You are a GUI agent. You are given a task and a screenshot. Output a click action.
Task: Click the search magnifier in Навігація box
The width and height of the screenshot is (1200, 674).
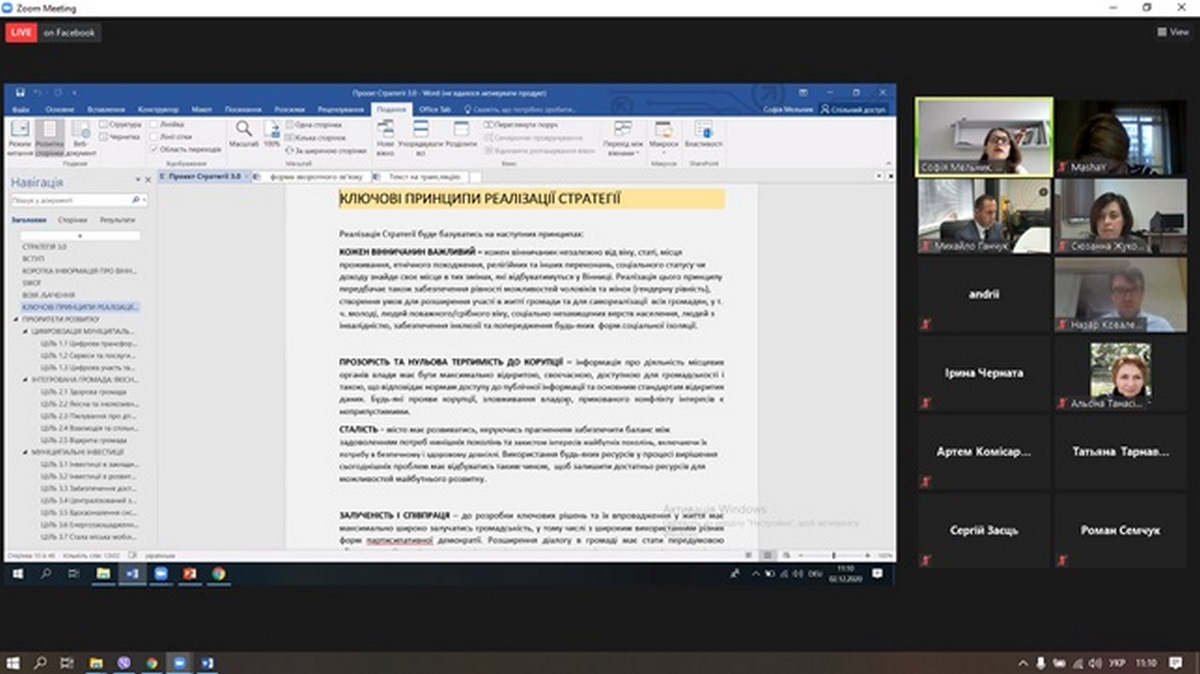coord(135,200)
